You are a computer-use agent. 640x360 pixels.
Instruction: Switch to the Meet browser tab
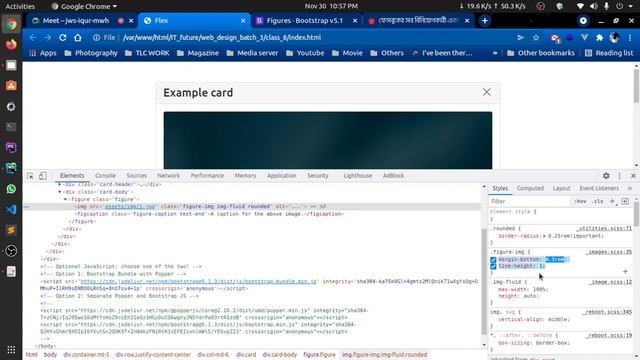(x=81, y=21)
